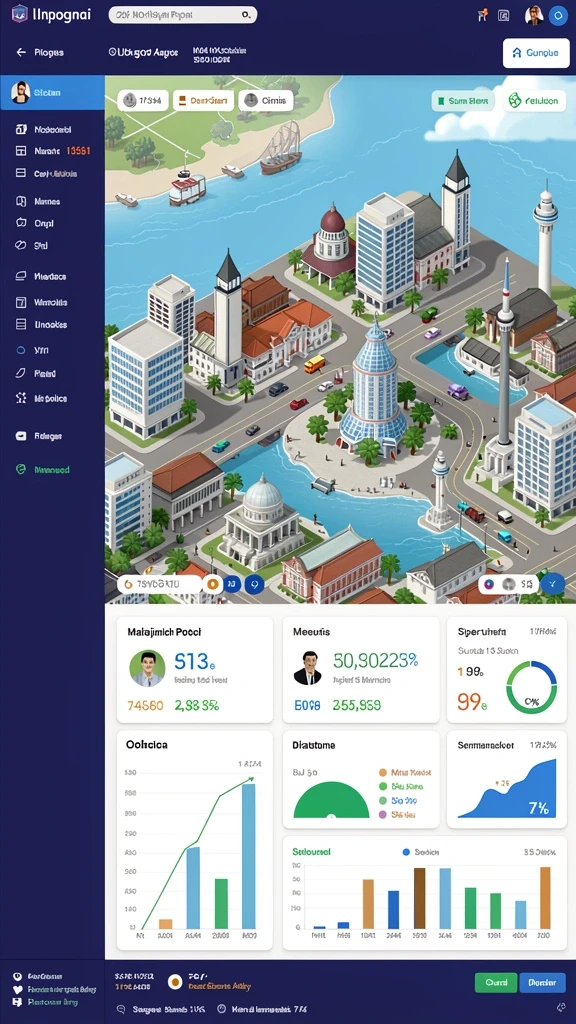
Task: Select the highlighted Slotan sidebar item
Action: click(52, 93)
